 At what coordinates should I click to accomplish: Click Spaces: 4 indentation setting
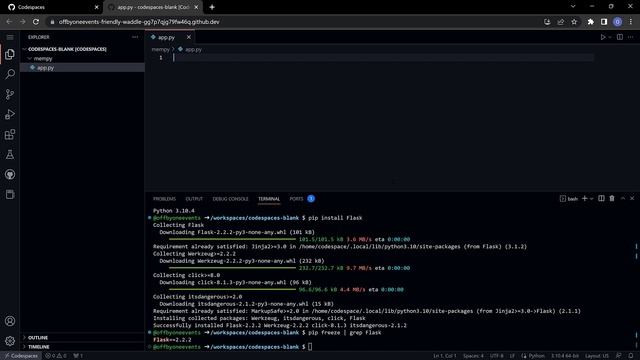coord(473,356)
